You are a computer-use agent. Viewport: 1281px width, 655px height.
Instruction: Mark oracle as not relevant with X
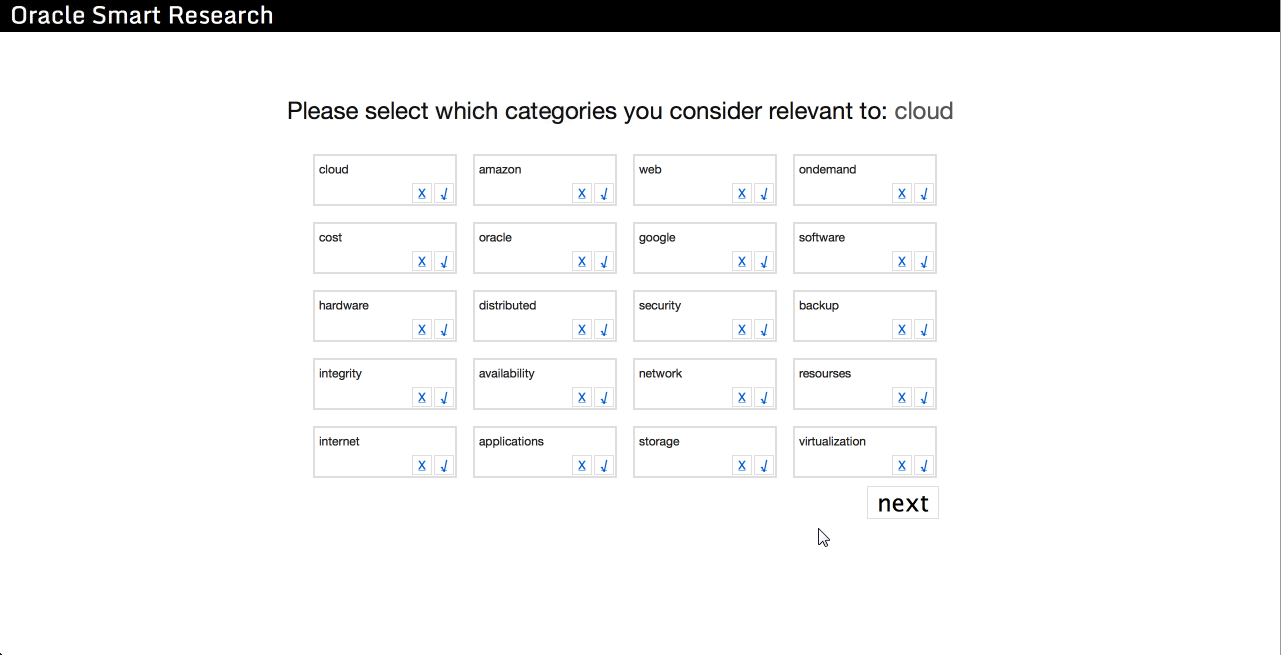pyautogui.click(x=582, y=262)
